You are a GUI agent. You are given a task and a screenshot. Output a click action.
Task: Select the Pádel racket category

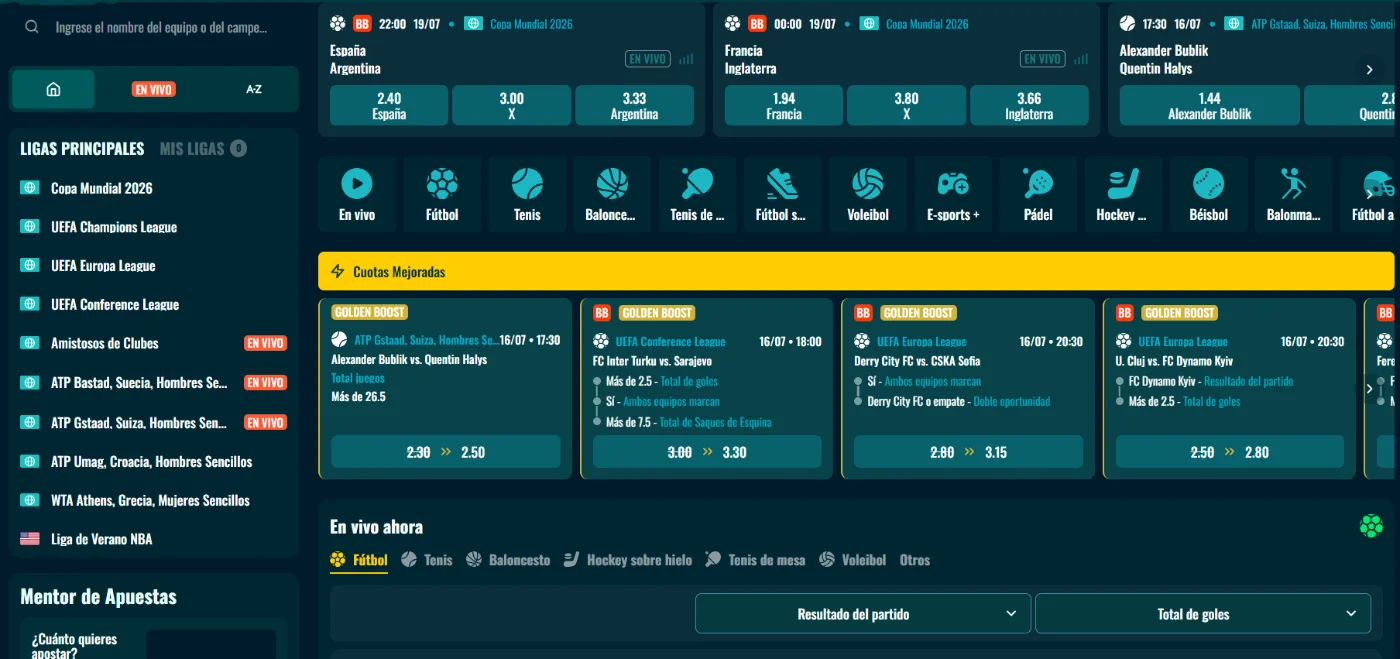[1038, 194]
